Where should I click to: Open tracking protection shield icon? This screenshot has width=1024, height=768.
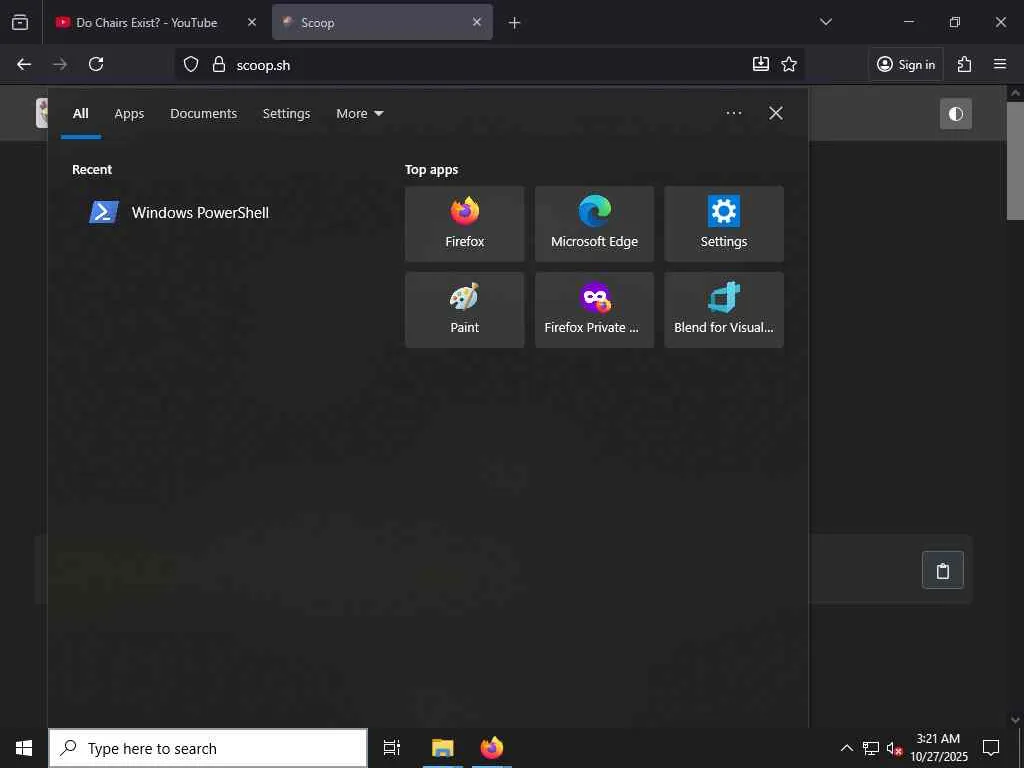[x=191, y=65]
